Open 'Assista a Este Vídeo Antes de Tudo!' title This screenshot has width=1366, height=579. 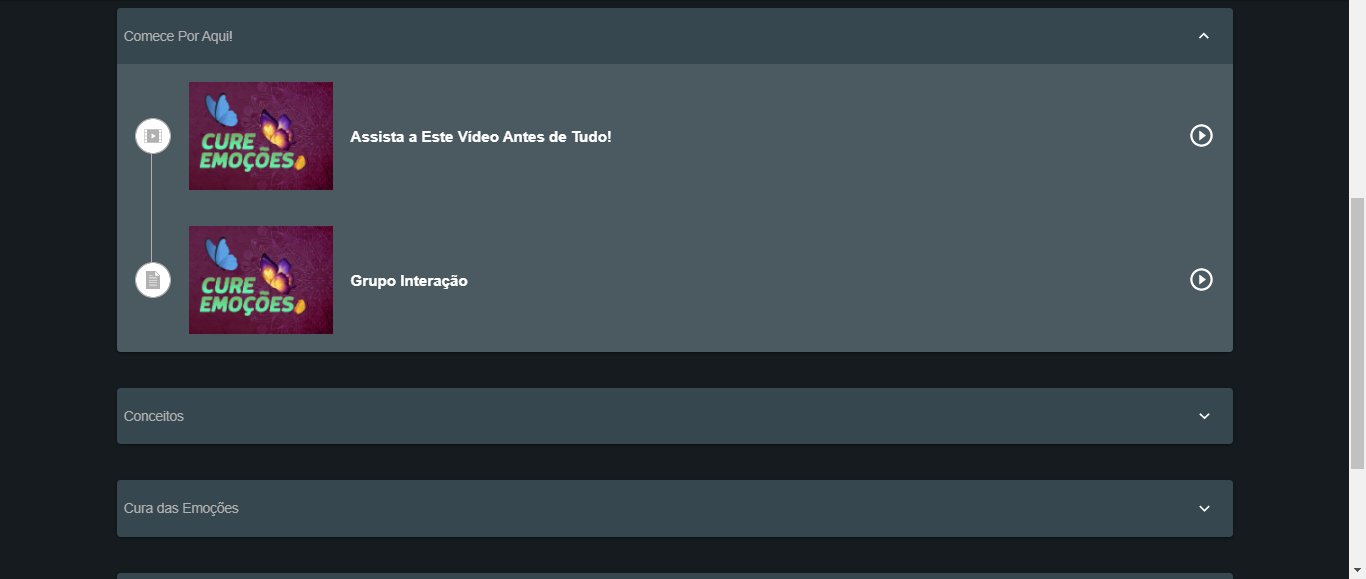point(481,137)
